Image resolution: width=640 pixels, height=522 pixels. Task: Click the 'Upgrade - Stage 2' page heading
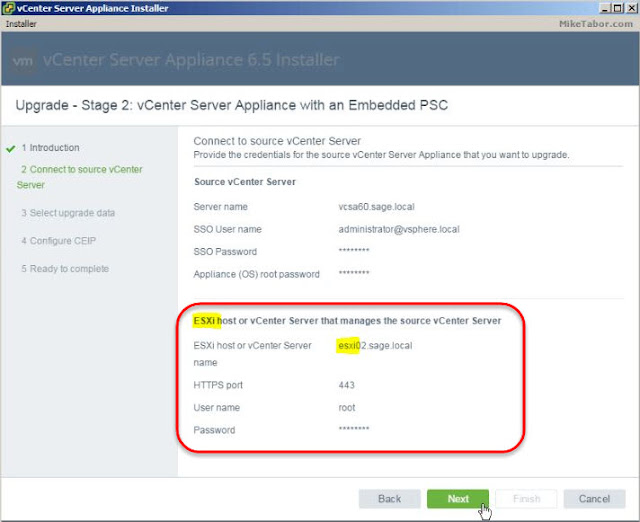click(x=231, y=105)
